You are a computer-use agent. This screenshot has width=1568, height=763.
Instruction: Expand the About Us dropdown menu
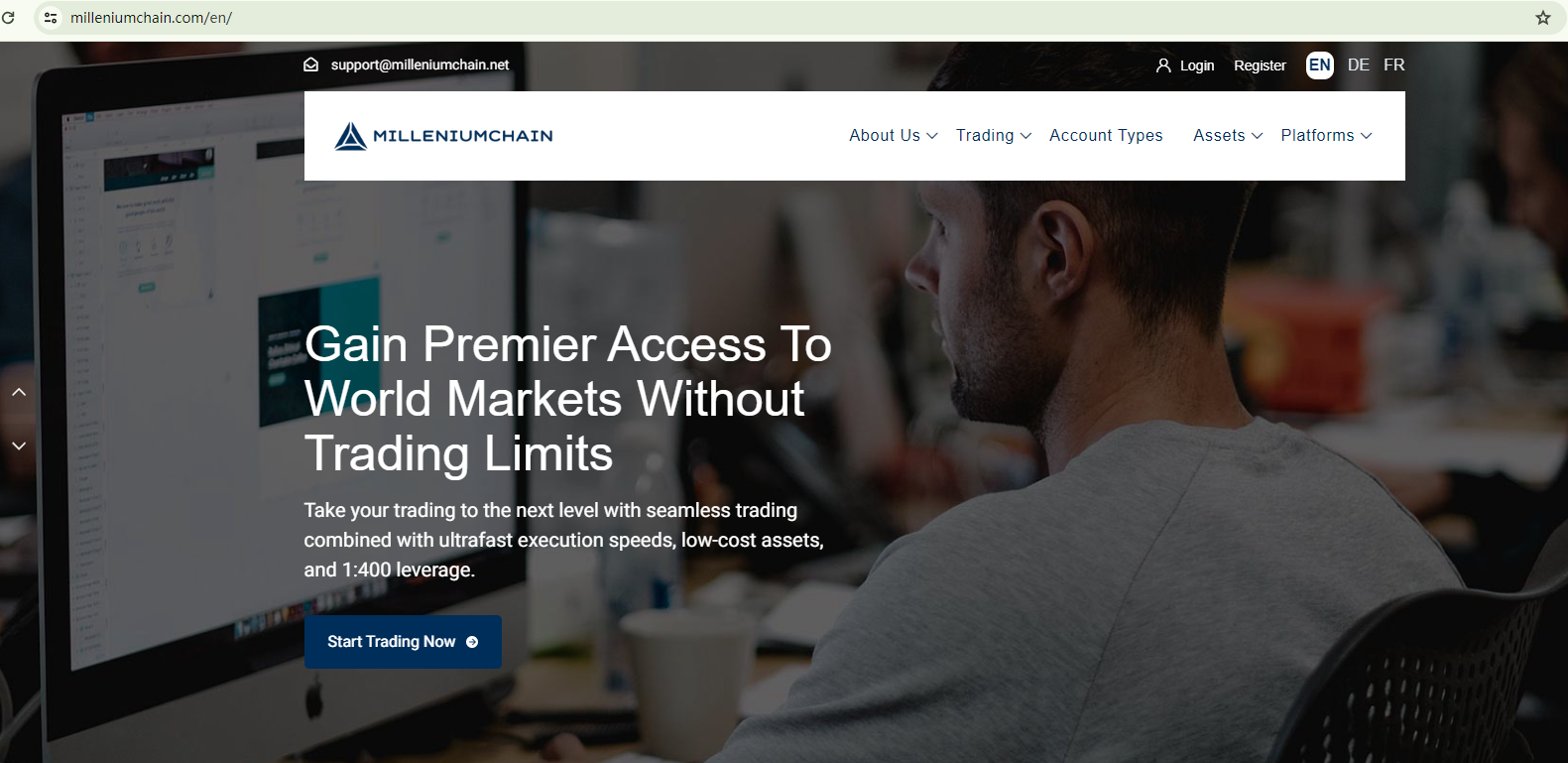pos(894,136)
